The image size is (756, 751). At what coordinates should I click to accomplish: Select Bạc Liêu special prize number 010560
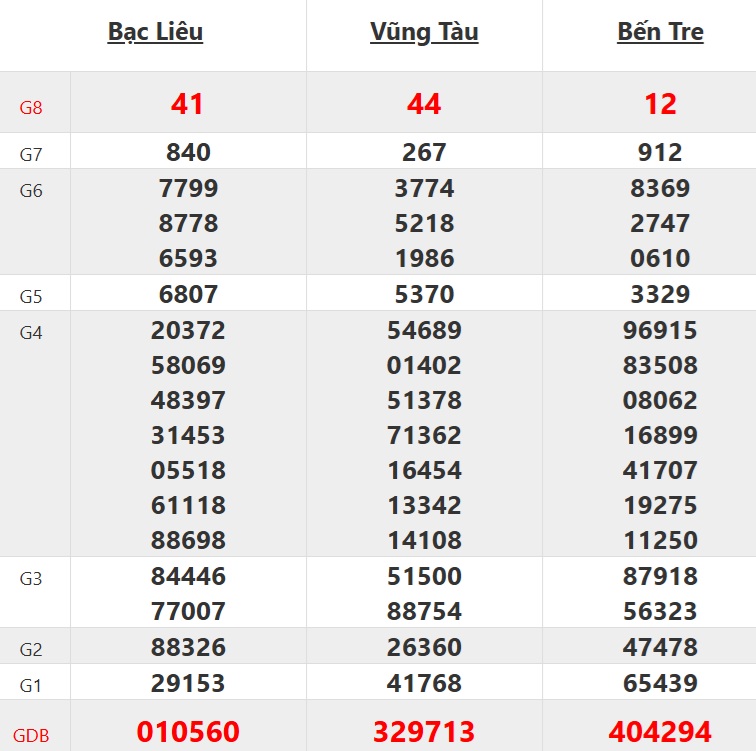[x=188, y=732]
